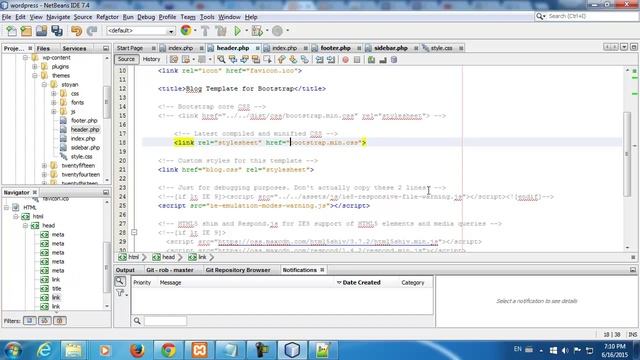Select the title node in Navigator
This screenshot has width=640, height=360.
tap(56, 289)
